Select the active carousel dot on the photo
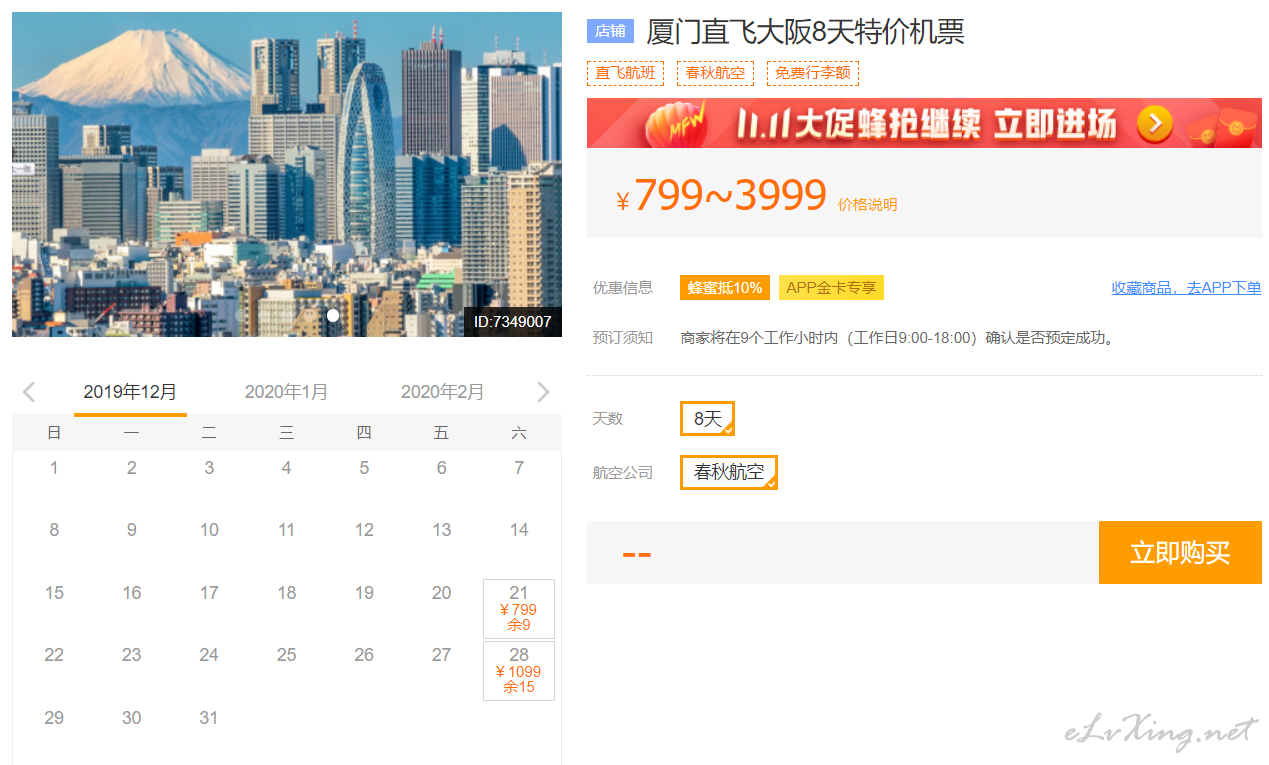The image size is (1269, 765). point(333,315)
